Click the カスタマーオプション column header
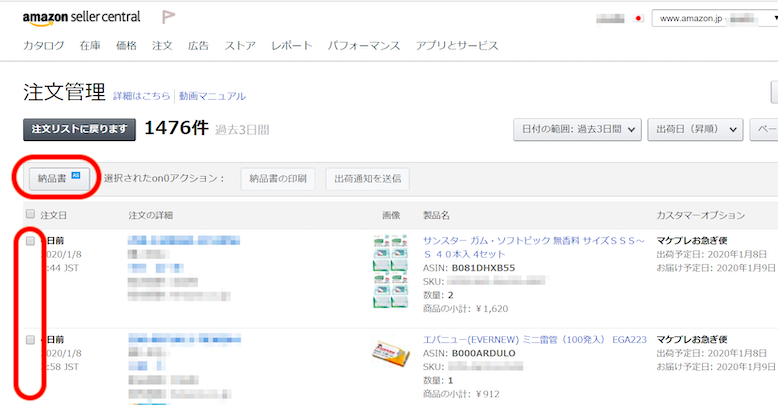The image size is (778, 405). coord(701,215)
